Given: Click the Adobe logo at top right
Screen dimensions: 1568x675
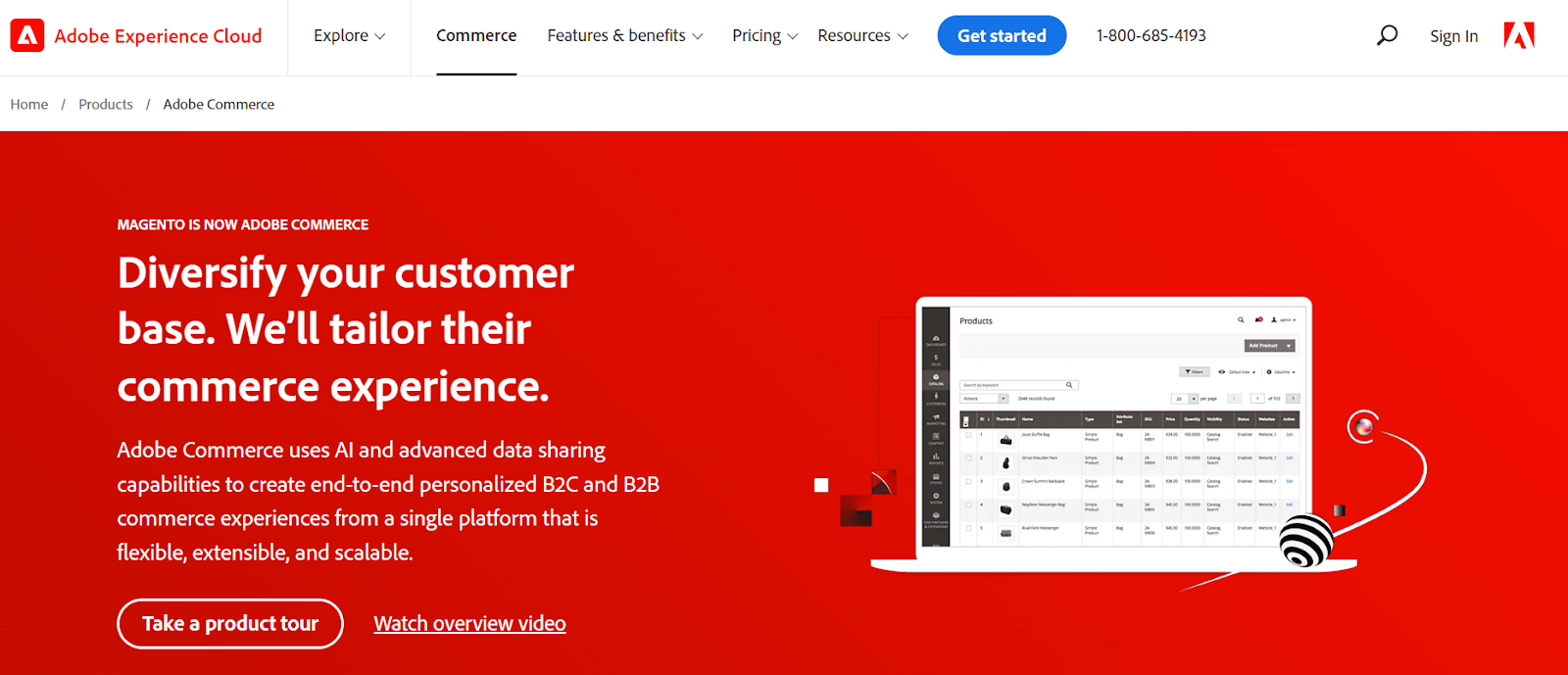Looking at the screenshot, I should pos(1519,36).
